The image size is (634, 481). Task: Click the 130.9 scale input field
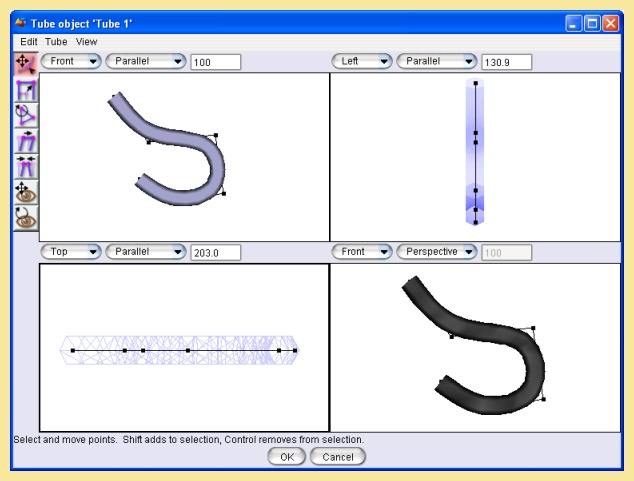click(506, 62)
